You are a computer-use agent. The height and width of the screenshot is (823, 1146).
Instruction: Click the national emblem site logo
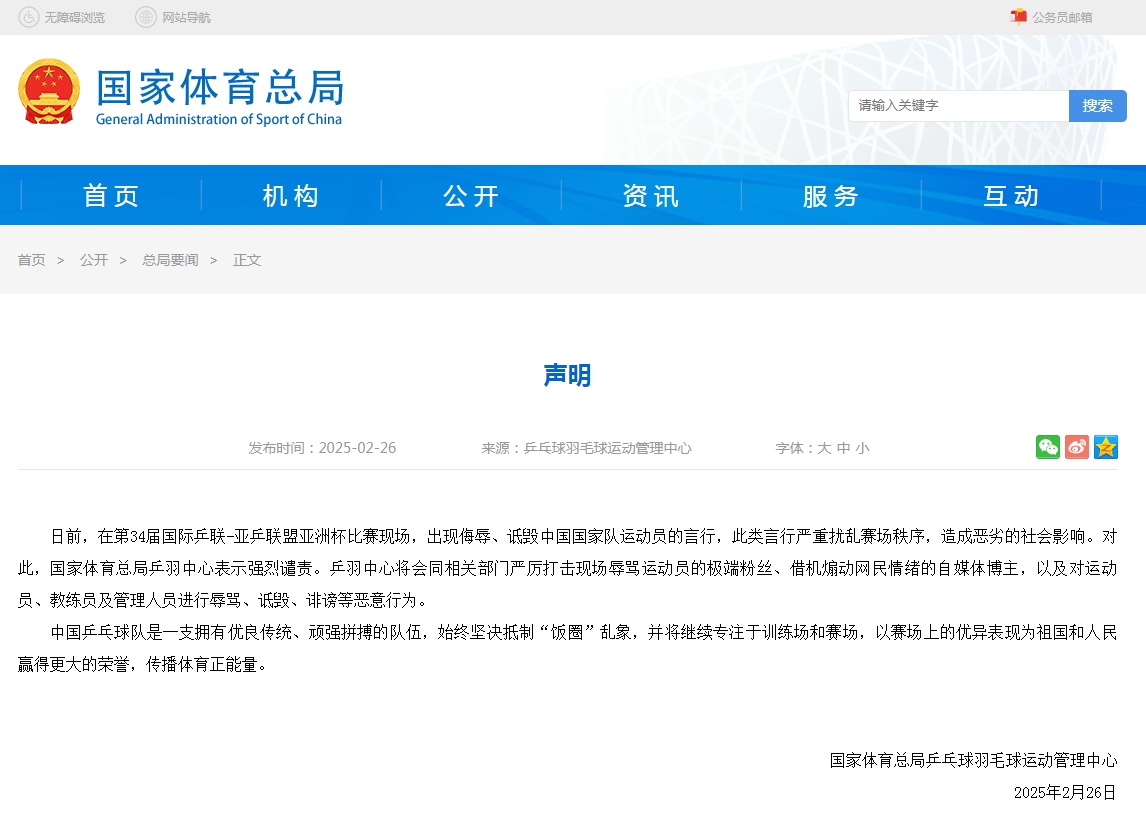click(49, 91)
